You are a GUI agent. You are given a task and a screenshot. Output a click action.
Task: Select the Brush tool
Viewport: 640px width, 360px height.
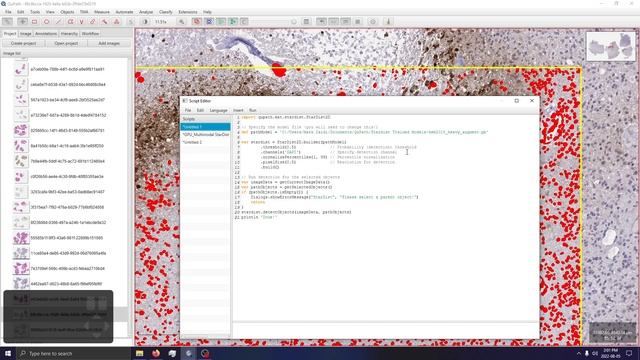[x=93, y=22]
